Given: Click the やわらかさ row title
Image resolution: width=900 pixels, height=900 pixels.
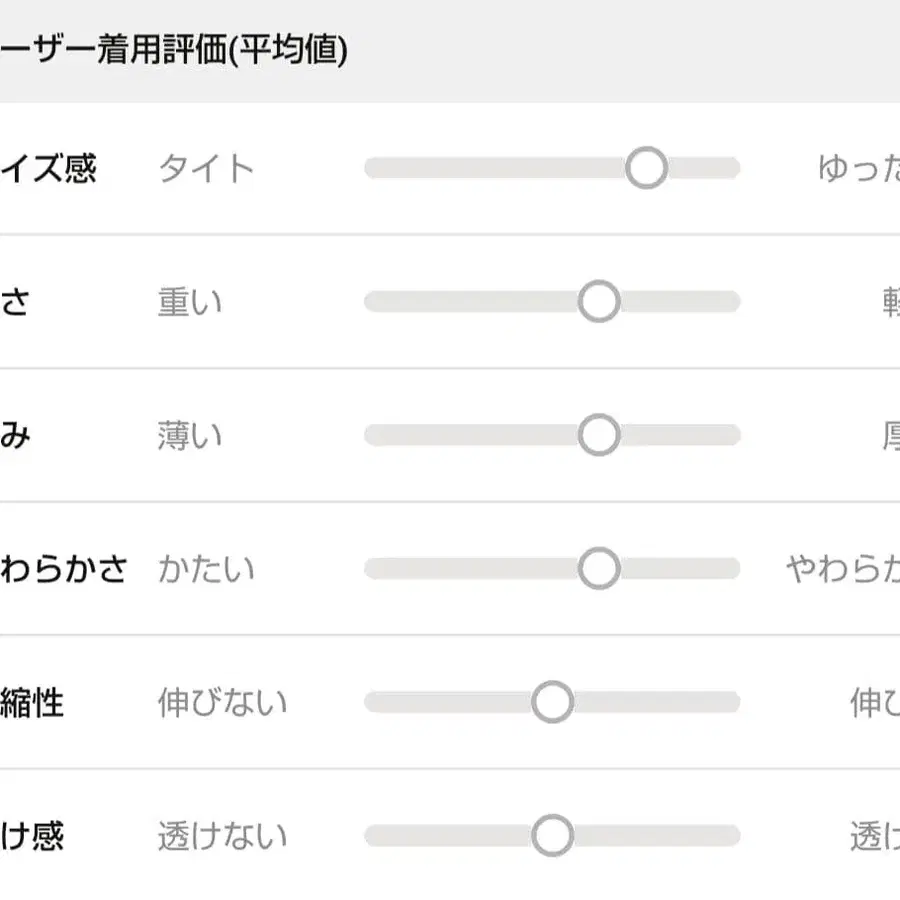Looking at the screenshot, I should point(64,569).
